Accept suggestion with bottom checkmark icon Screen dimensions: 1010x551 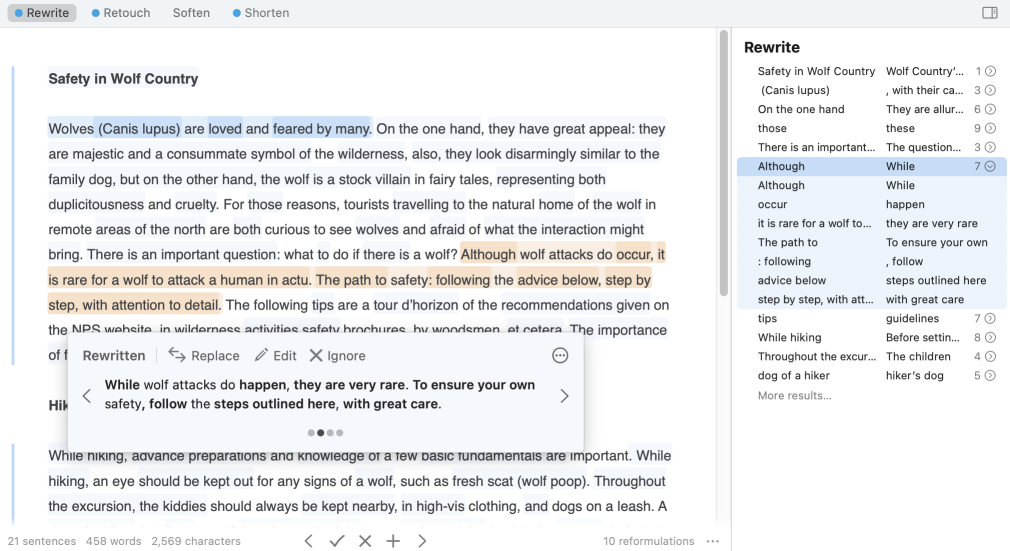(337, 541)
